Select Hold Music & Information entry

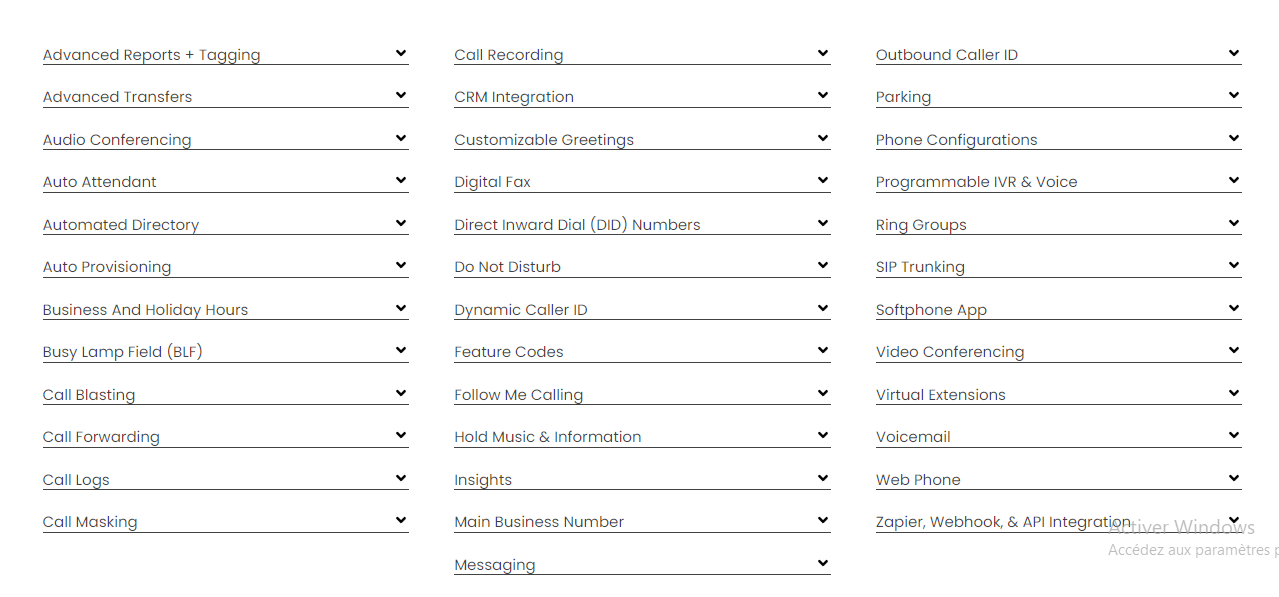pyautogui.click(x=547, y=437)
